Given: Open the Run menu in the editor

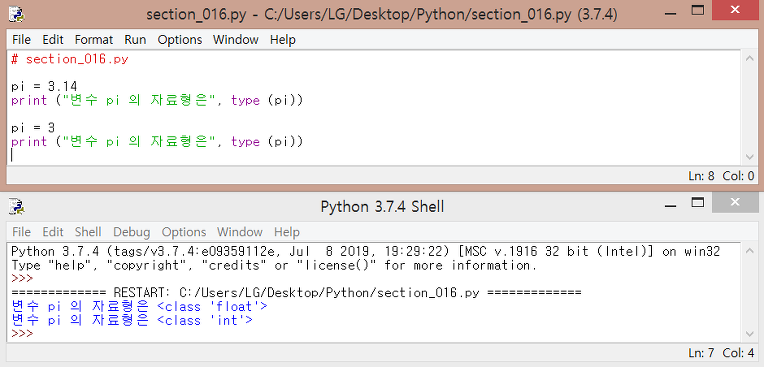Looking at the screenshot, I should point(135,39).
